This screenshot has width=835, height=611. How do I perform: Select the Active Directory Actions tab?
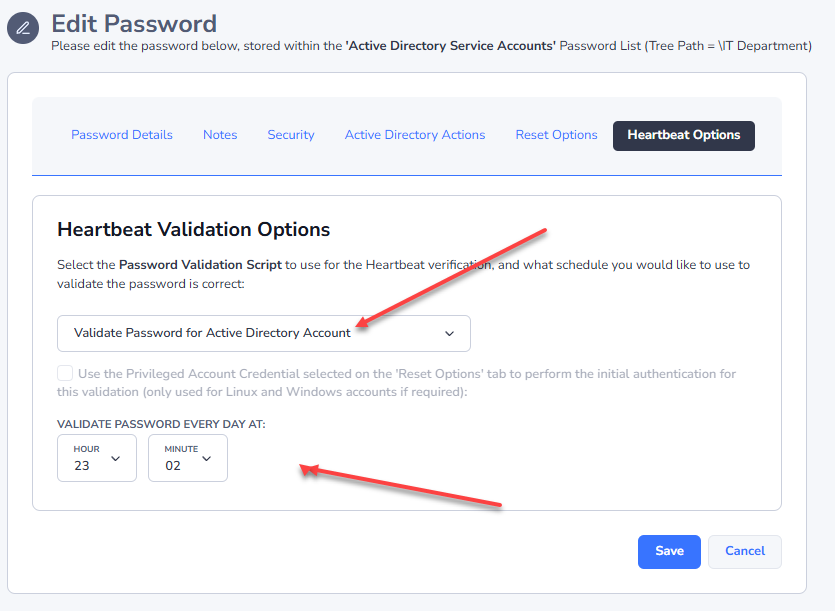click(415, 135)
